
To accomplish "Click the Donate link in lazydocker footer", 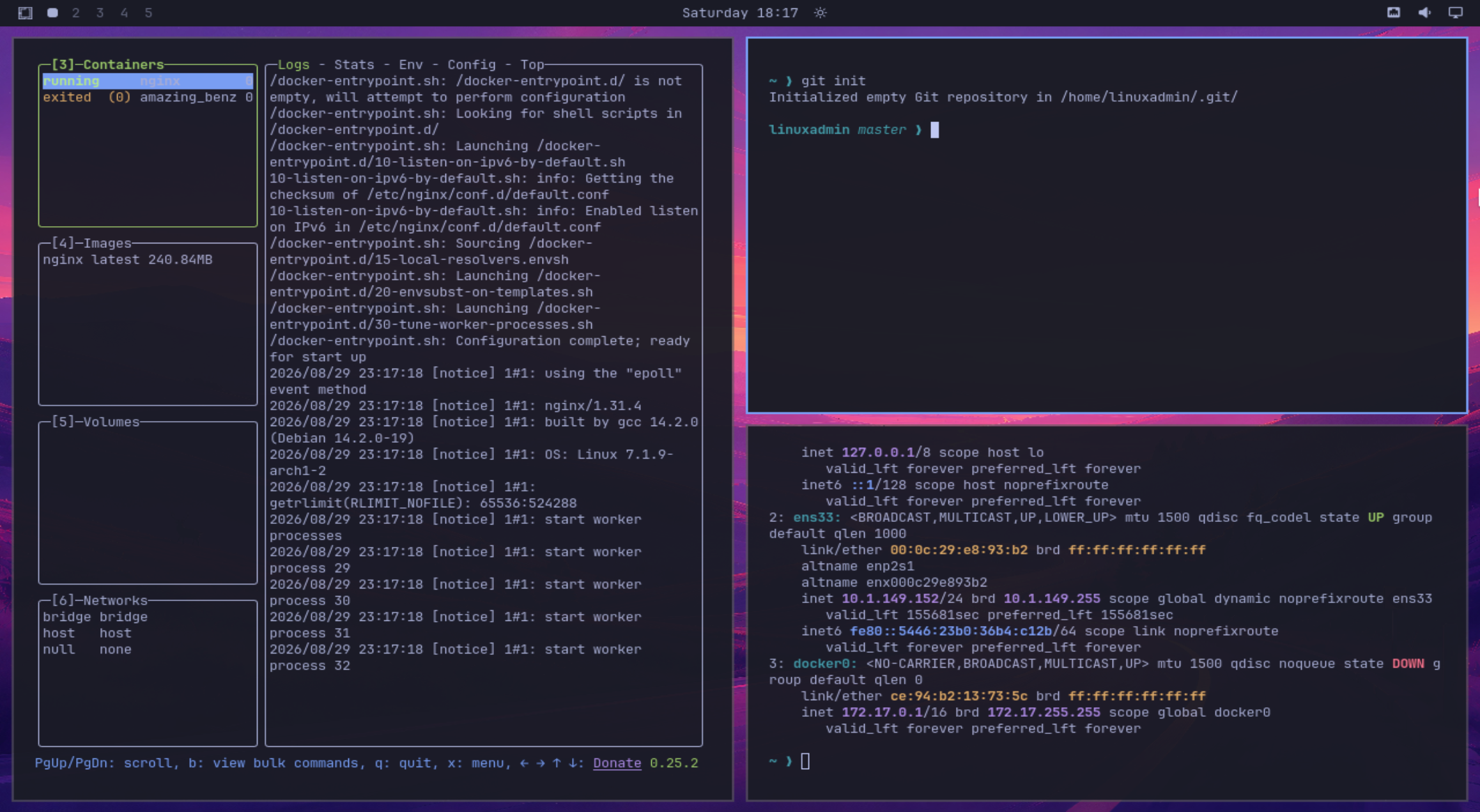I will coord(617,763).
